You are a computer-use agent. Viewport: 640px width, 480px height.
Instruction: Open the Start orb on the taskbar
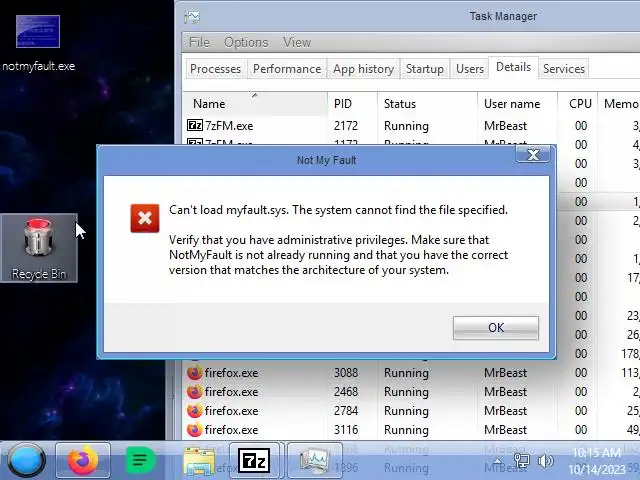26,460
